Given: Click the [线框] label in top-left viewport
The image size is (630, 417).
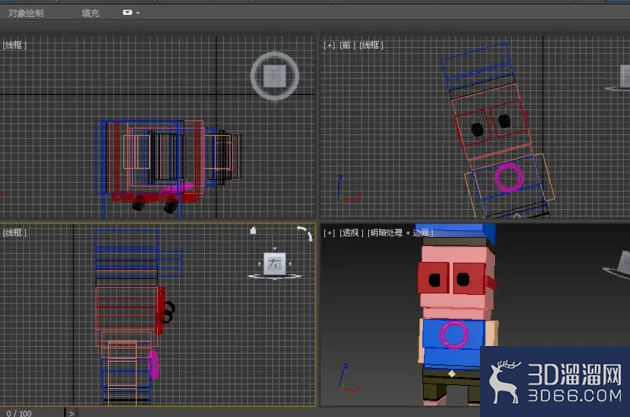Looking at the screenshot, I should (x=14, y=45).
